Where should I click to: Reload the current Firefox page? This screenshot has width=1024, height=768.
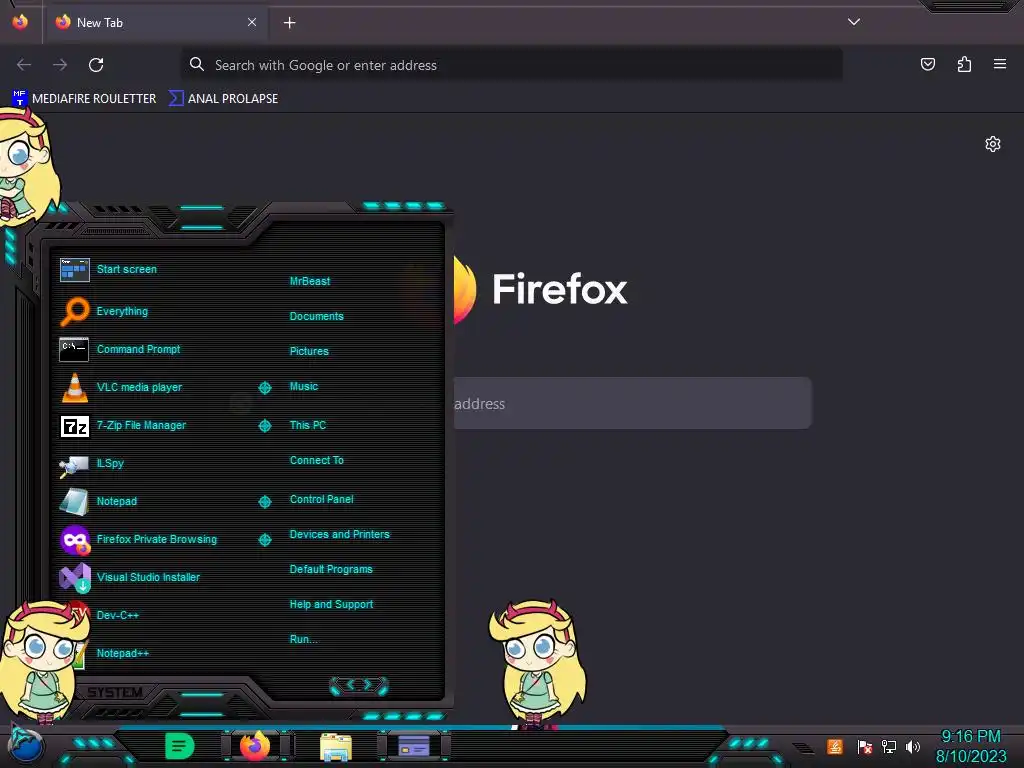[96, 65]
